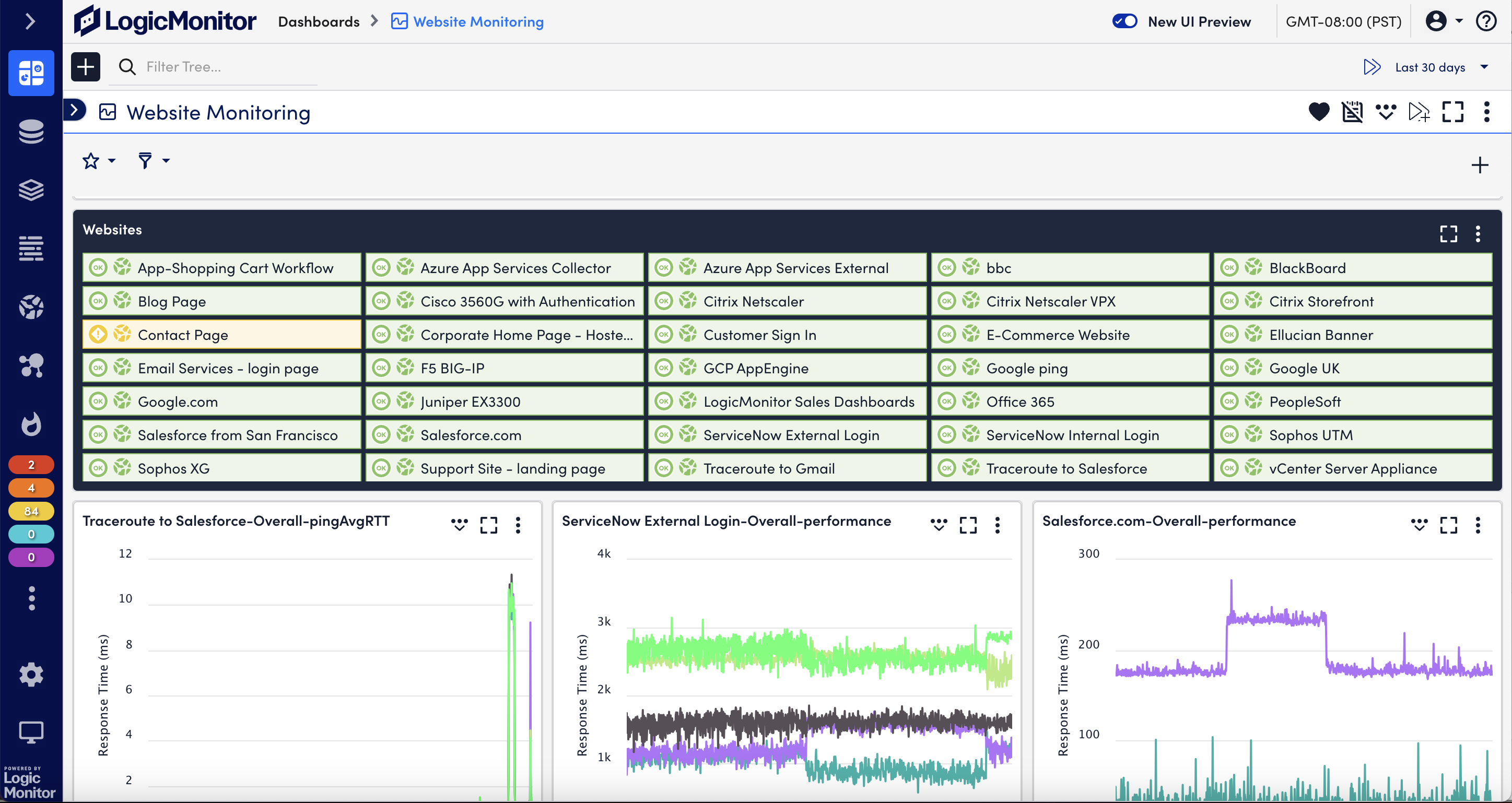Go to the Dashboards breadcrumb
This screenshot has width=1512, height=803.
pyautogui.click(x=318, y=21)
